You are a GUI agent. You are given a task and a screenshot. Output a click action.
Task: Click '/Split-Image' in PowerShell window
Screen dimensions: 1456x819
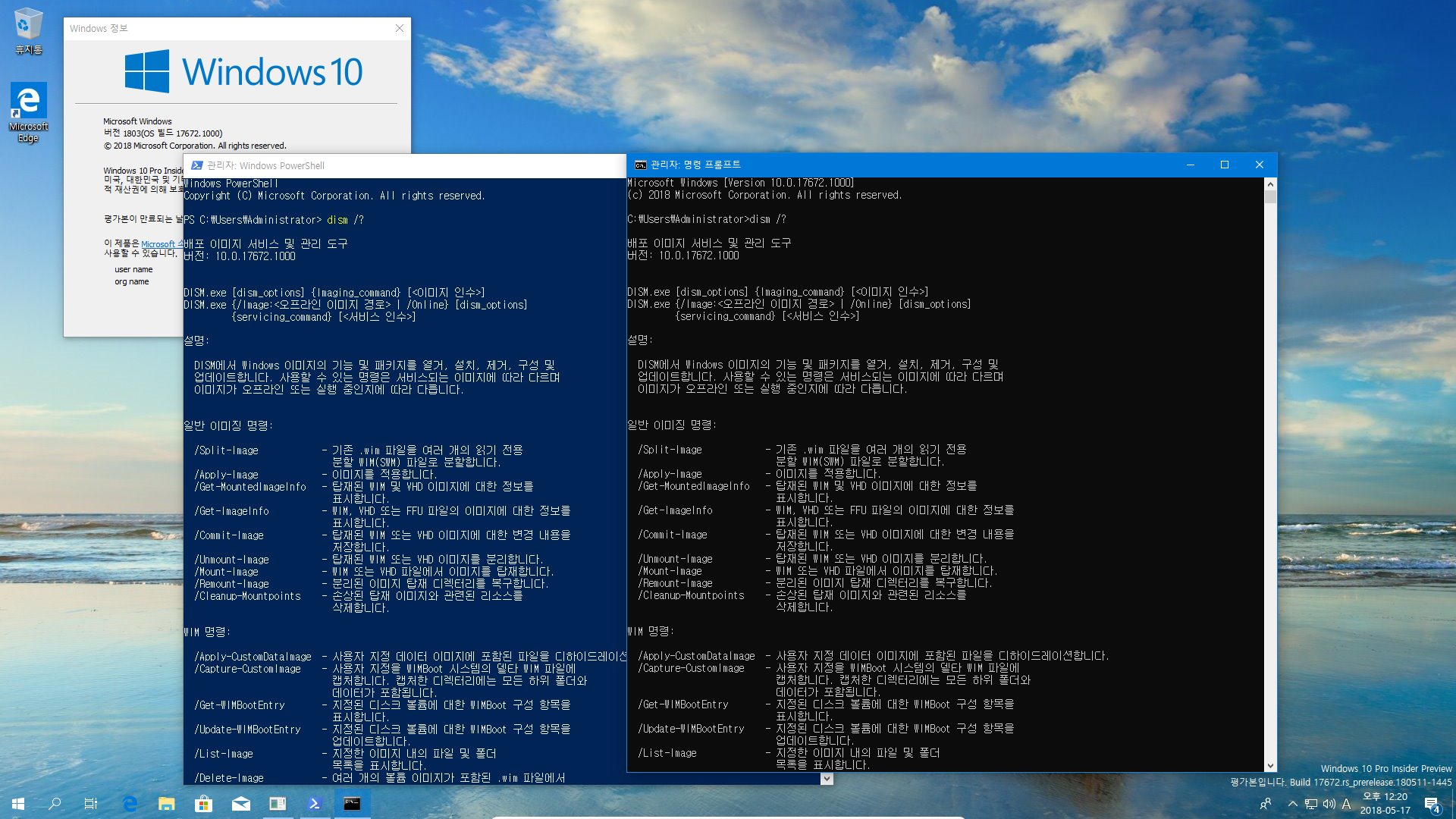[x=226, y=450]
